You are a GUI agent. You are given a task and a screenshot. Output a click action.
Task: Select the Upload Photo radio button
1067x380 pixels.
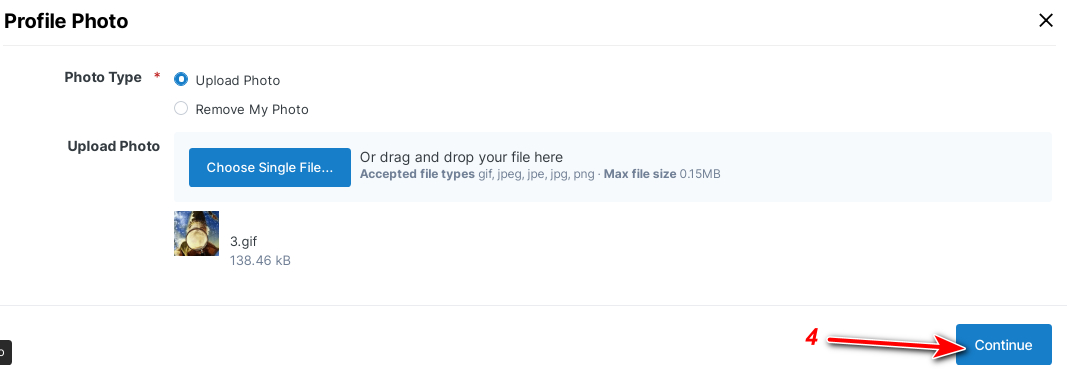[x=181, y=79]
